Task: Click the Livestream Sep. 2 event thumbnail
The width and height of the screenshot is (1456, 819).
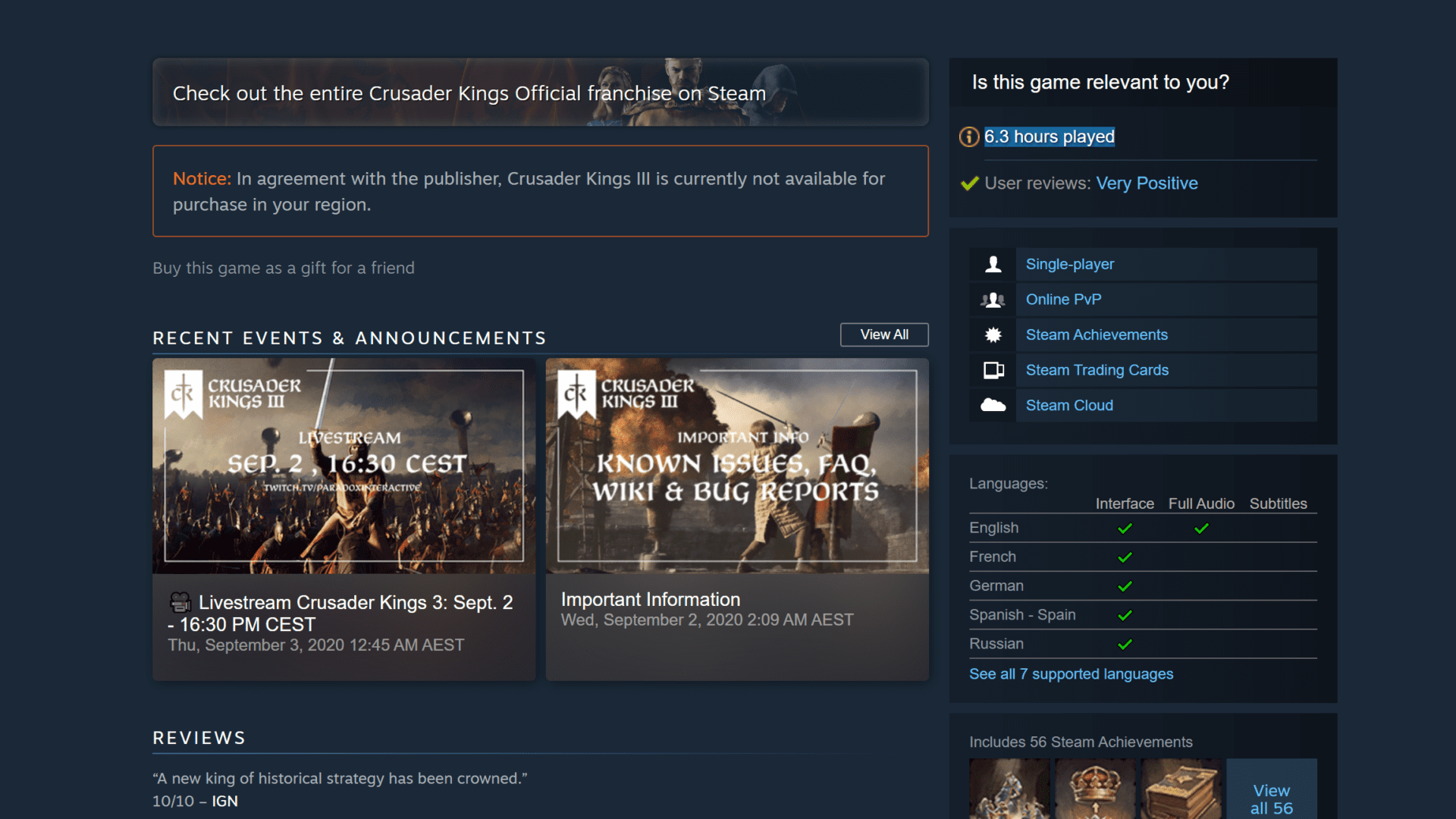Action: coord(344,466)
